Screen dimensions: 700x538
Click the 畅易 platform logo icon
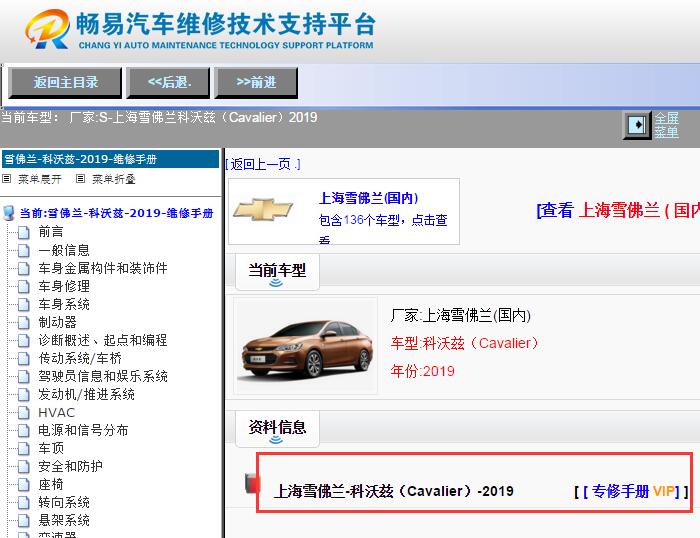tap(48, 29)
